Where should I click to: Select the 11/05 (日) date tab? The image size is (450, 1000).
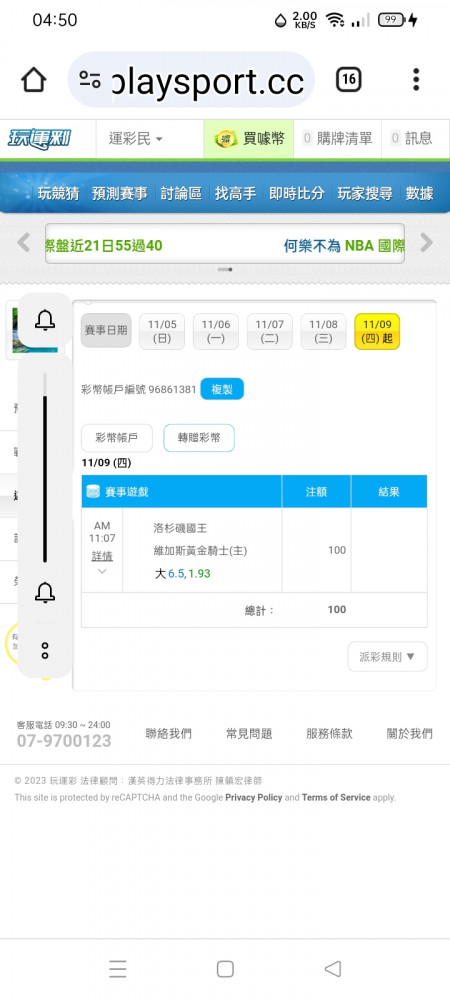[x=162, y=331]
